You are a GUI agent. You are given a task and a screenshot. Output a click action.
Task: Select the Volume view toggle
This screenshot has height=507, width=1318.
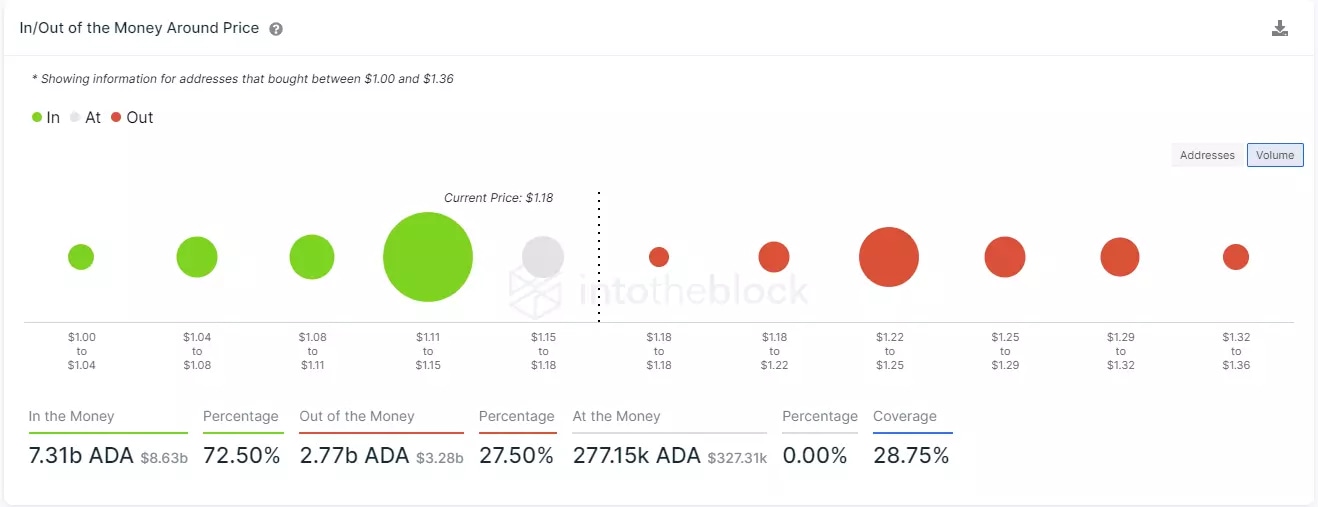tap(1275, 155)
